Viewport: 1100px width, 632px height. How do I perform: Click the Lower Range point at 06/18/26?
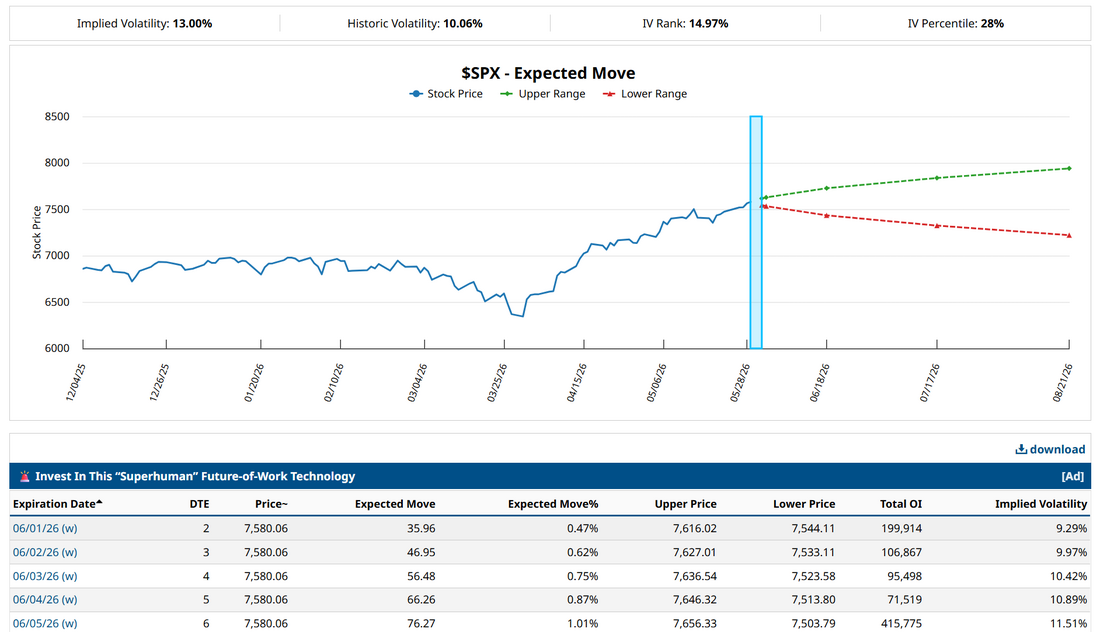(x=826, y=216)
